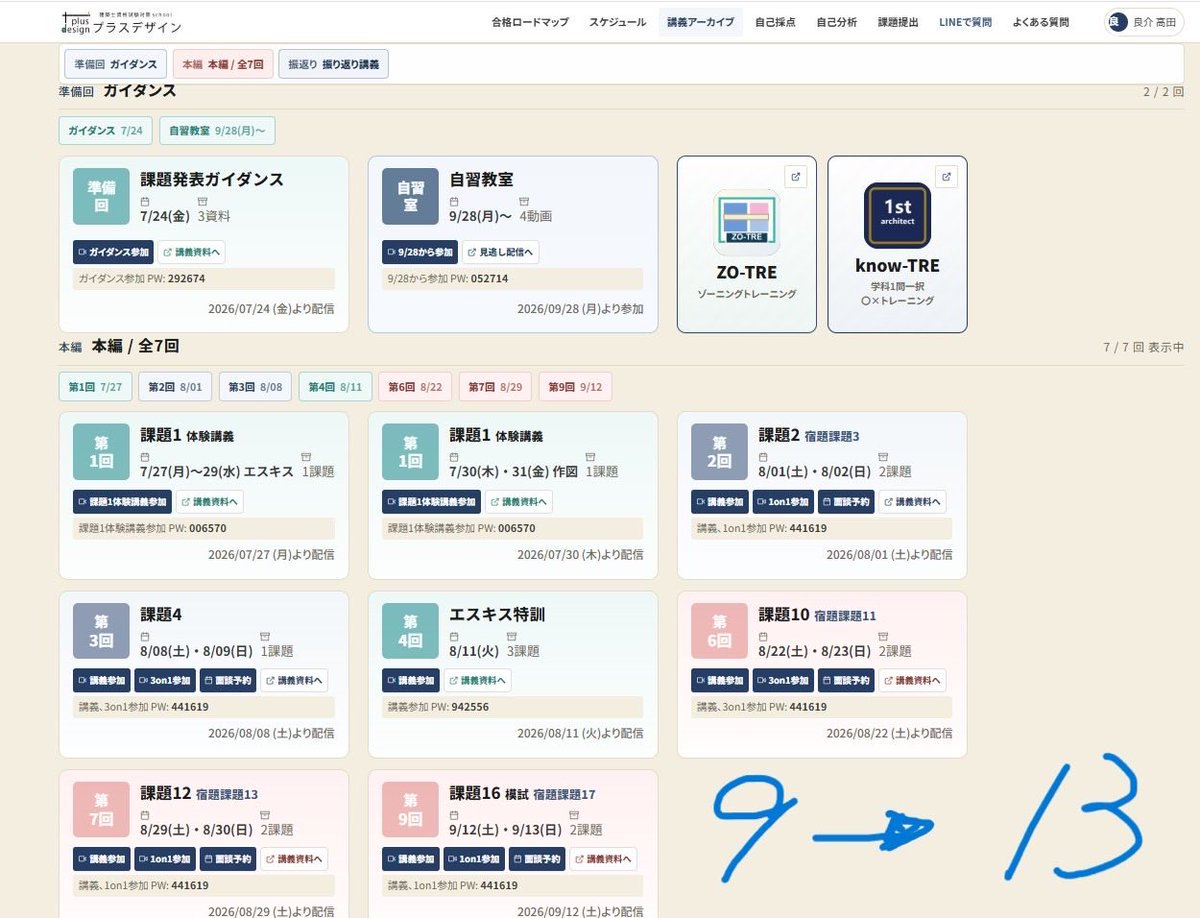The width and height of the screenshot is (1200, 918).
Task: Jump to the 本編 本編 / 全7回 section tab
Action: tap(222, 64)
